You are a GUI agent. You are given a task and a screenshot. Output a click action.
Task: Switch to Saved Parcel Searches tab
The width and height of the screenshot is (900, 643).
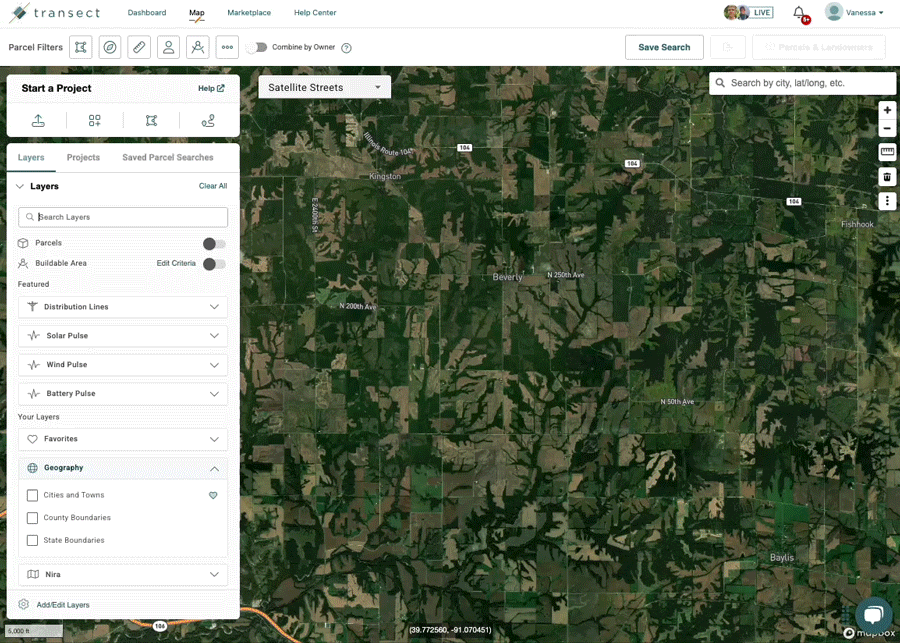click(x=168, y=157)
